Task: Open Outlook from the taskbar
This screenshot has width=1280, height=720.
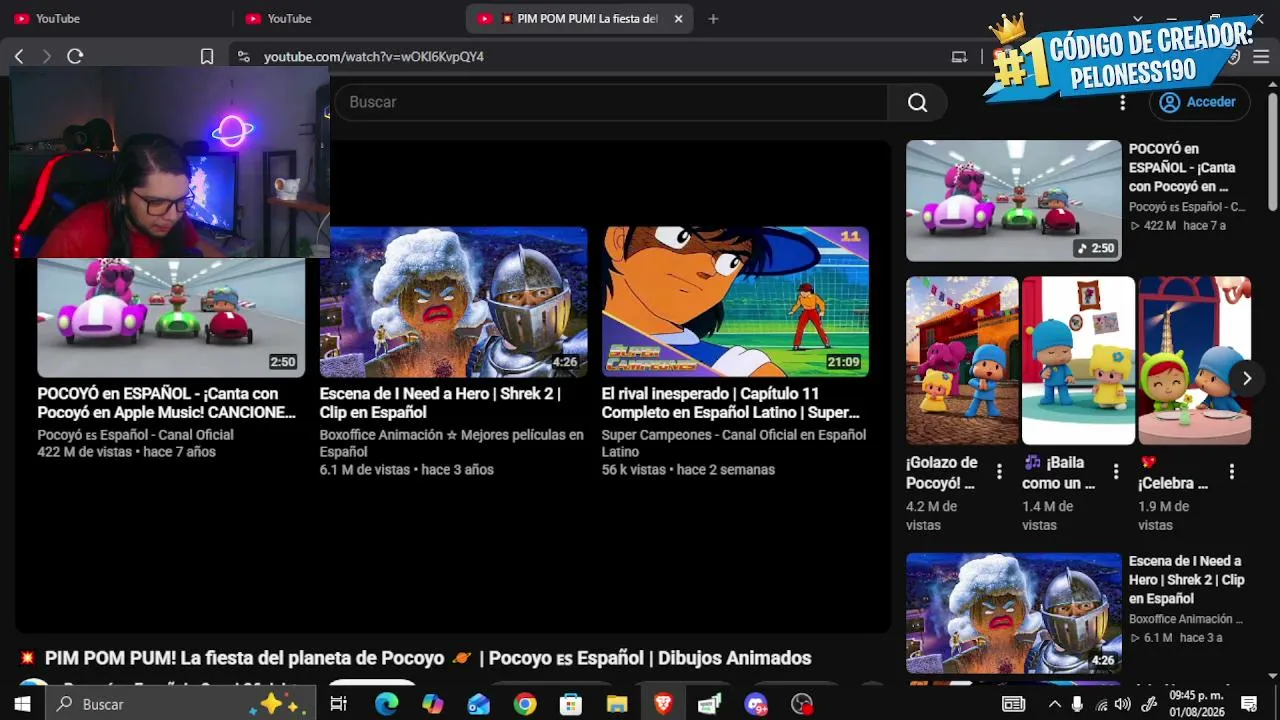Action: click(x=479, y=704)
